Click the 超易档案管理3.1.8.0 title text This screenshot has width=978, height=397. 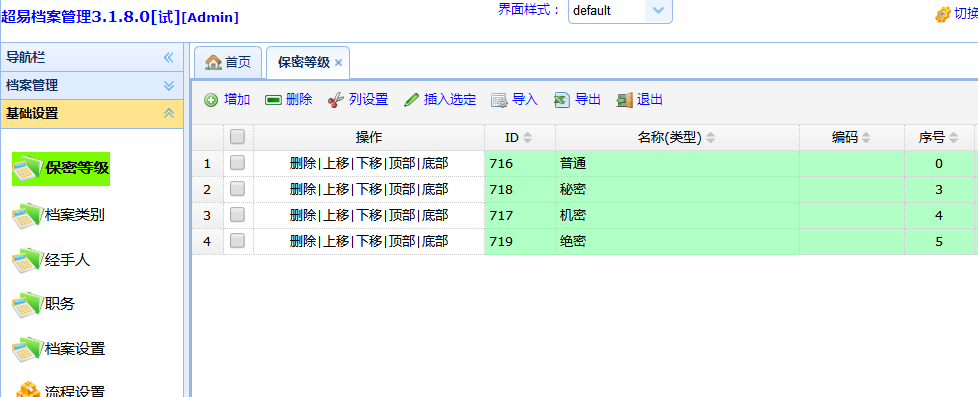(x=120, y=17)
